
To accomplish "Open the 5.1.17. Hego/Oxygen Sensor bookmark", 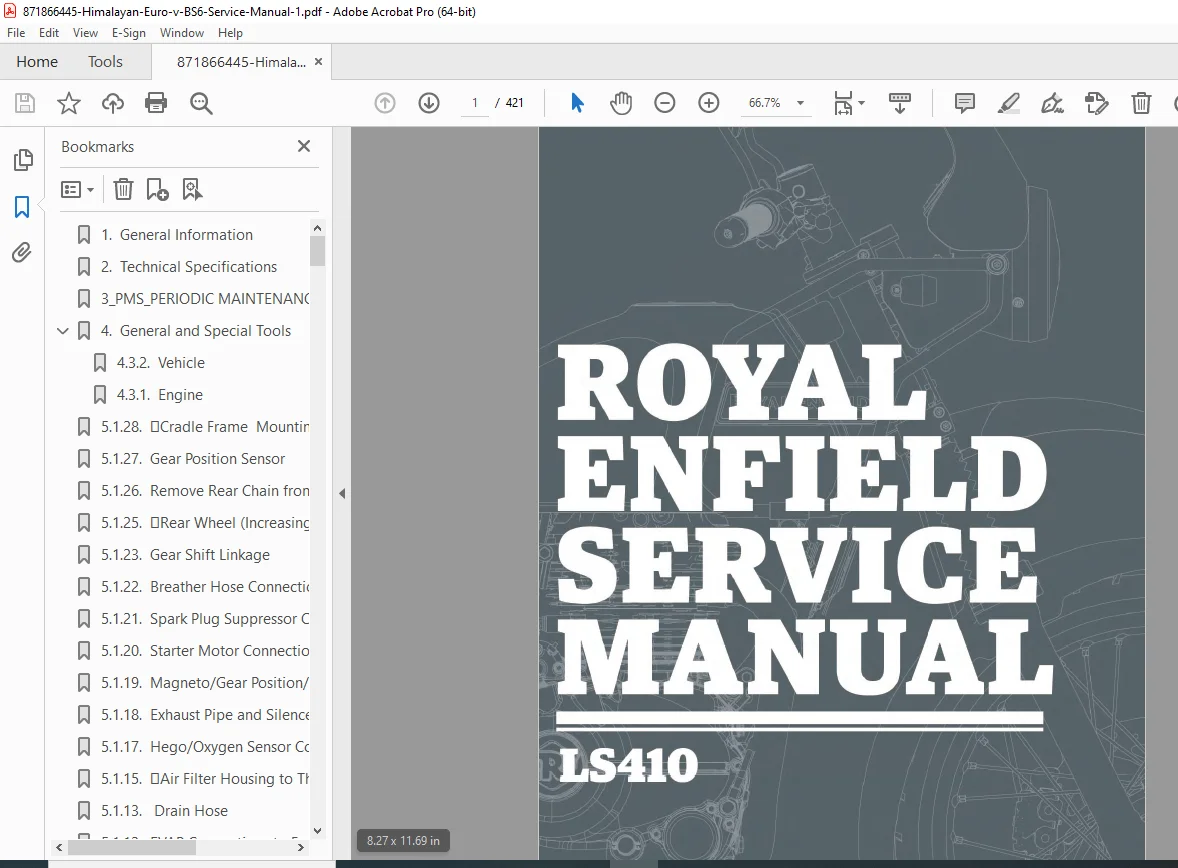I will [x=205, y=747].
